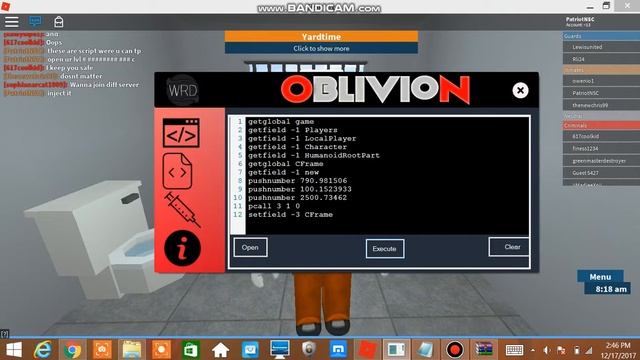Click the Yardtime banner
This screenshot has width=640, height=360.
pyautogui.click(x=321, y=37)
